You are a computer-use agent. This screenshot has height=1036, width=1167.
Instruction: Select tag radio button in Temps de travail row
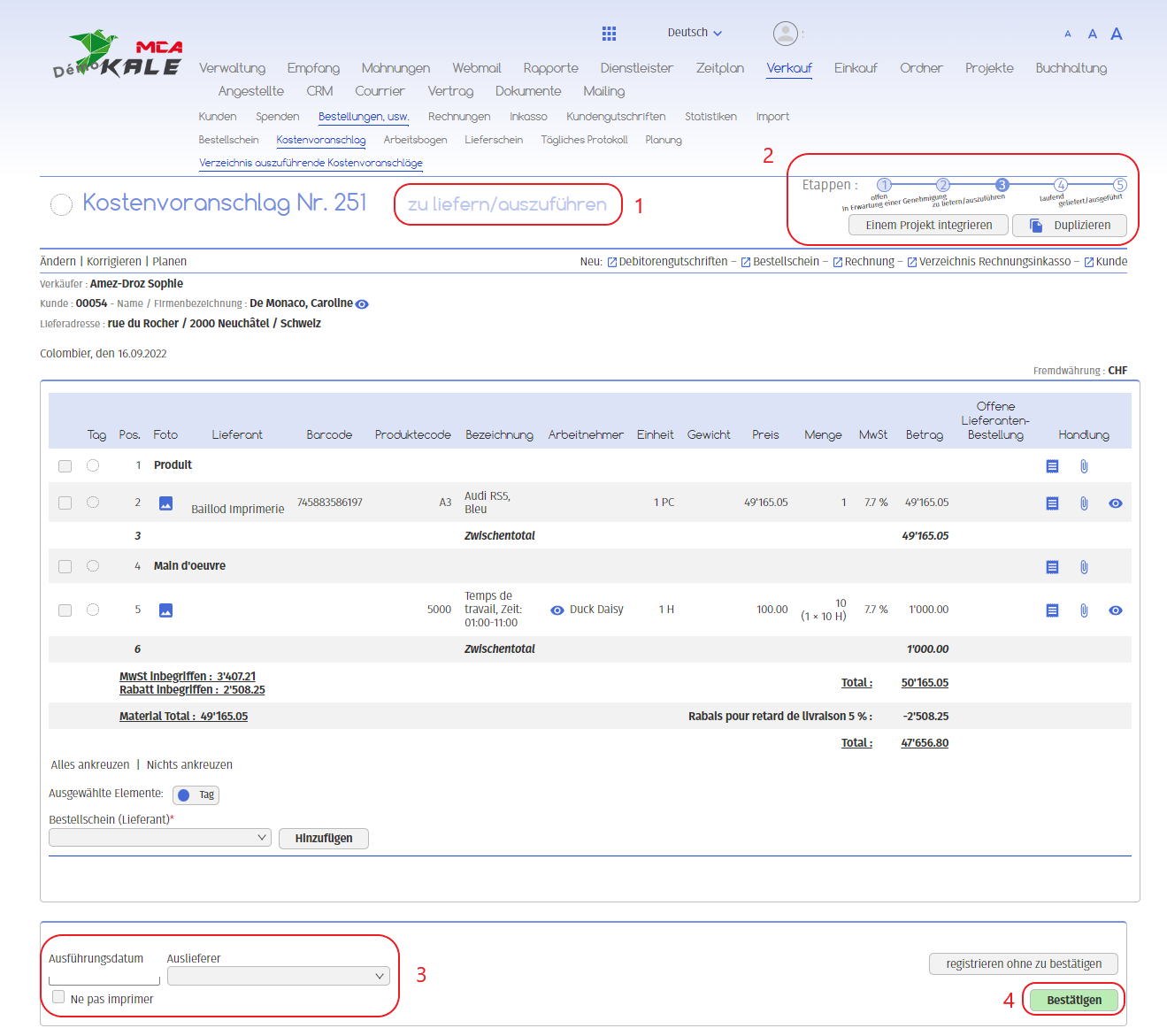click(x=93, y=610)
